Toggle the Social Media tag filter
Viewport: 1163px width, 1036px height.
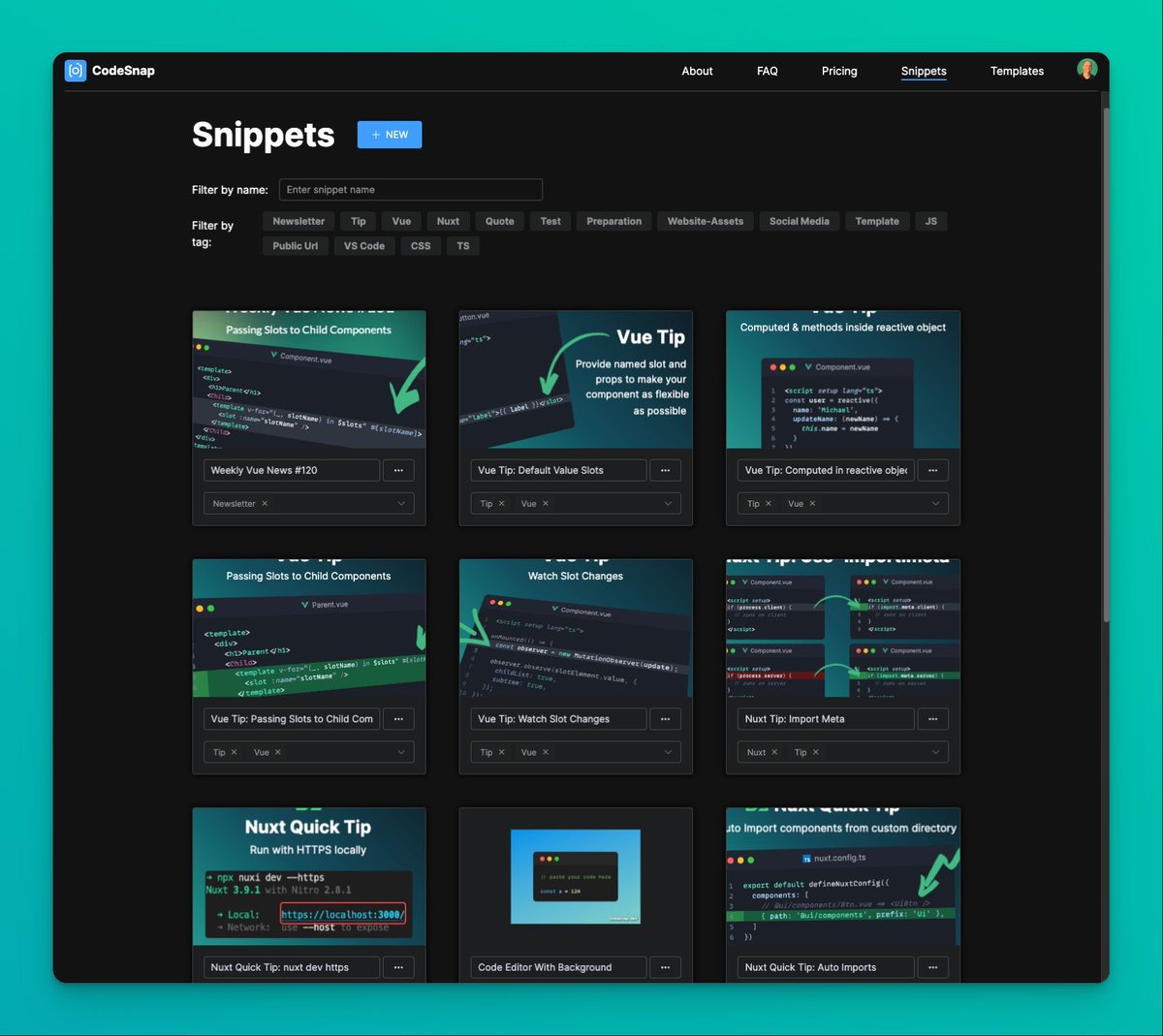800,221
